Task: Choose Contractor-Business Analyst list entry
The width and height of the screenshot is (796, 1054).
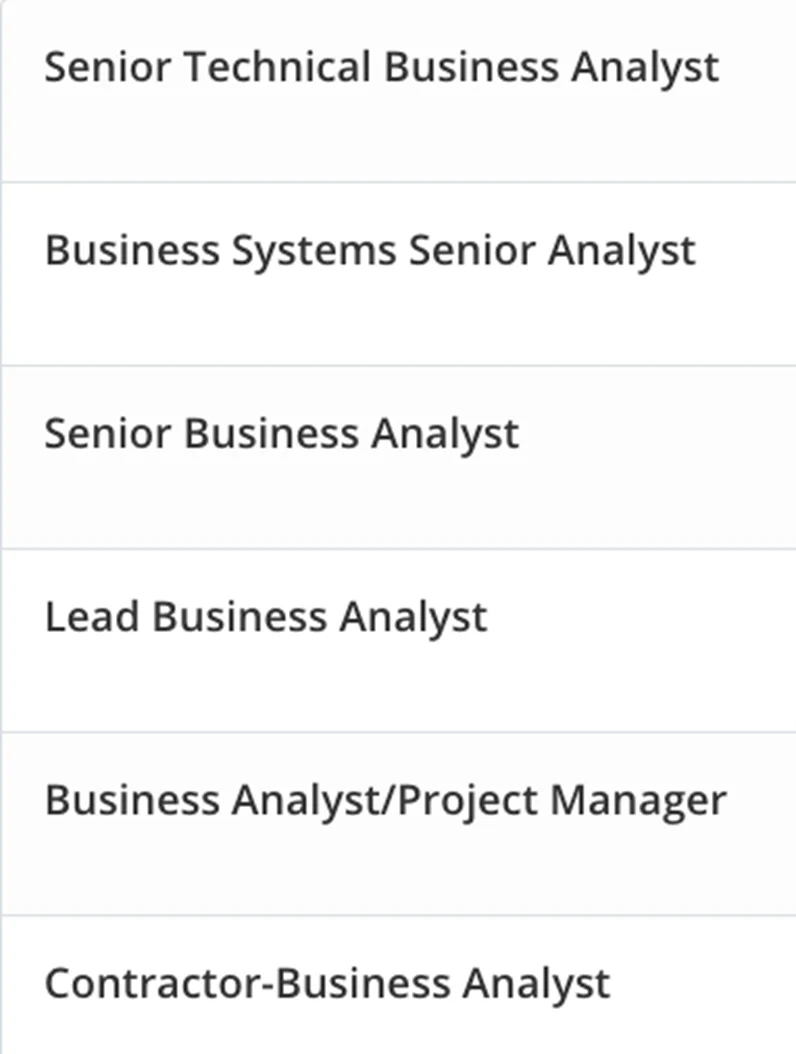Action: 326,984
